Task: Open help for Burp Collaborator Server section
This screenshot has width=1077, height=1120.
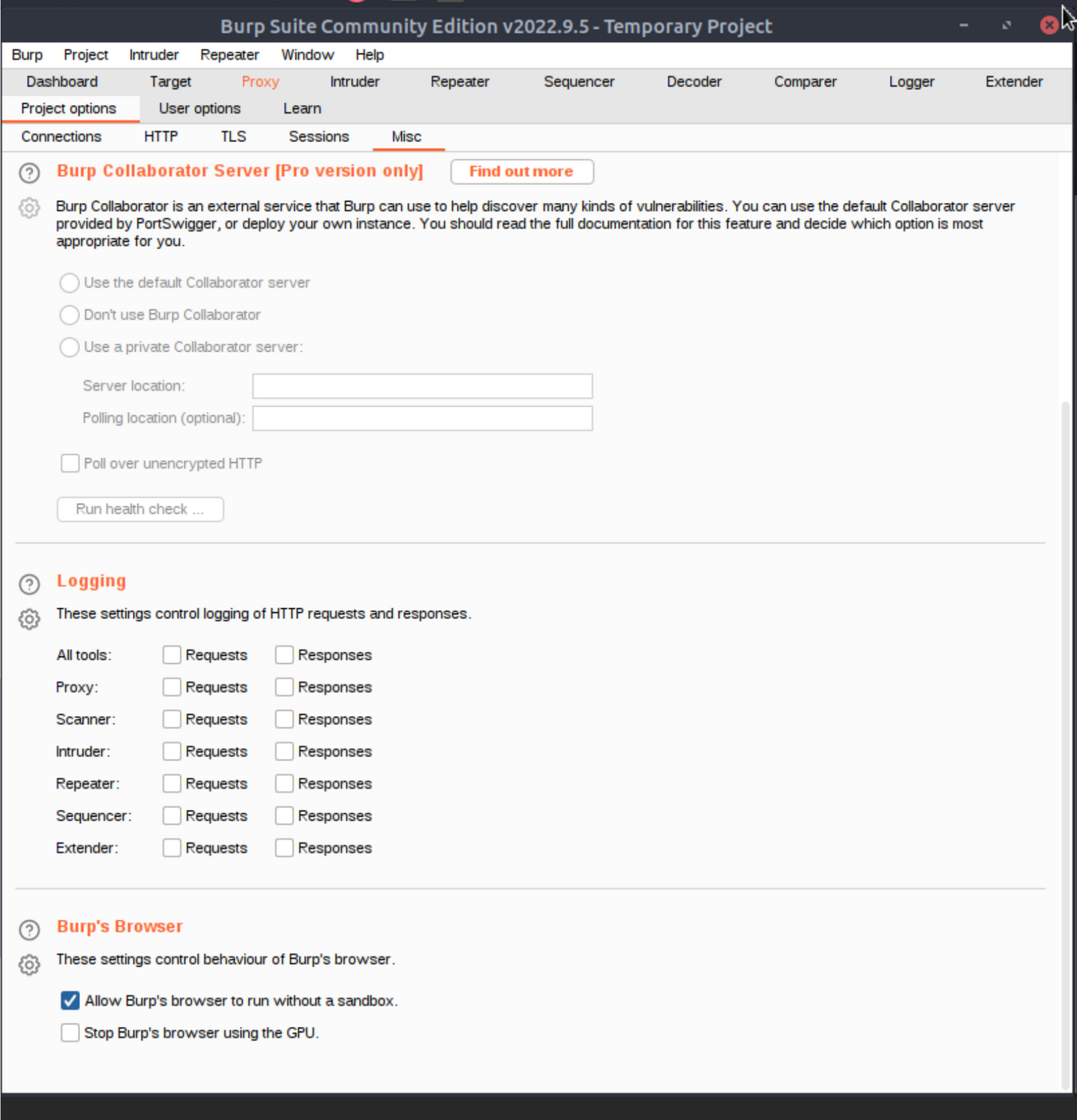Action: point(29,173)
